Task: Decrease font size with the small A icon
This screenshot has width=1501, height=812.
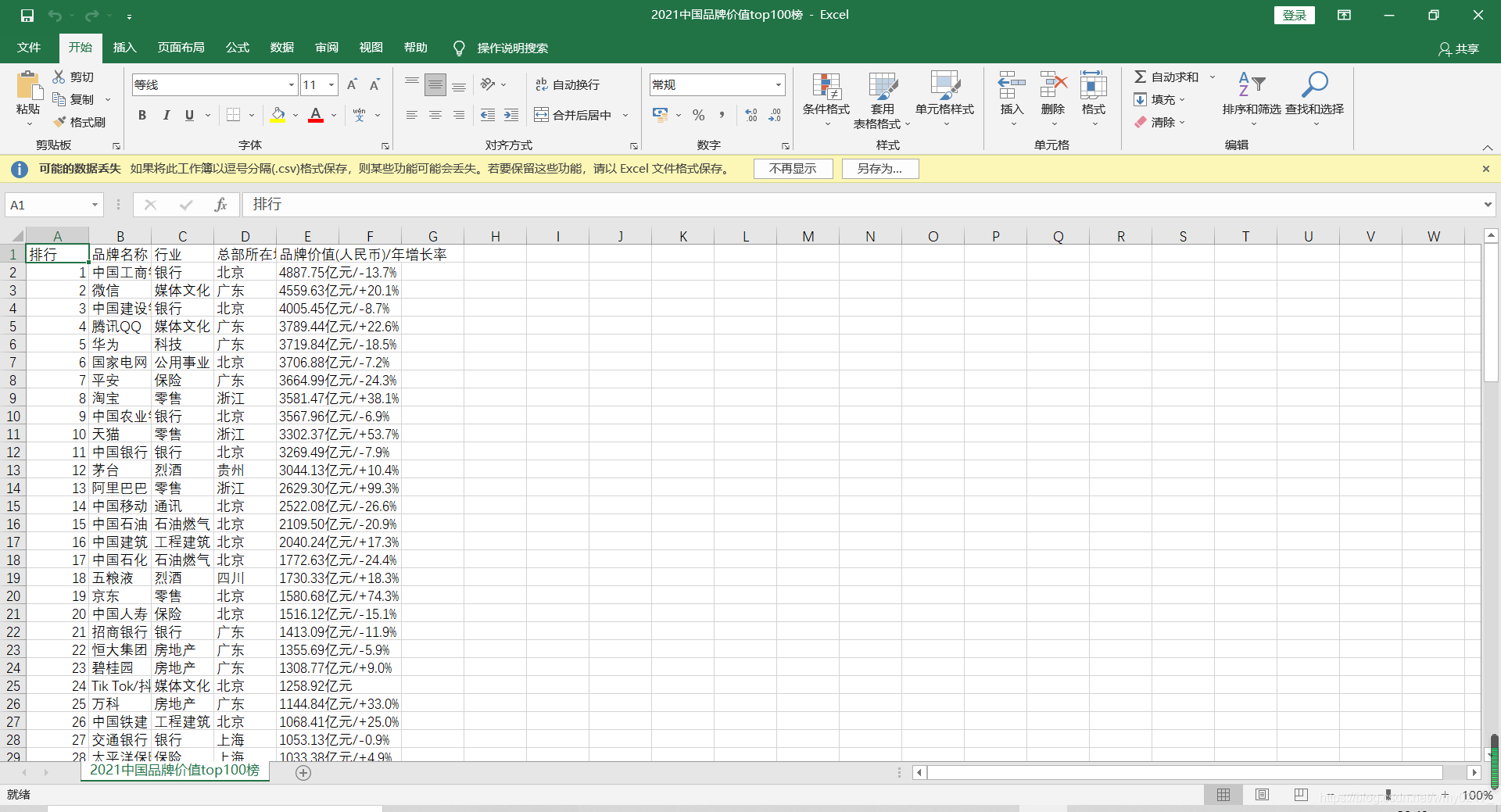Action: point(374,84)
